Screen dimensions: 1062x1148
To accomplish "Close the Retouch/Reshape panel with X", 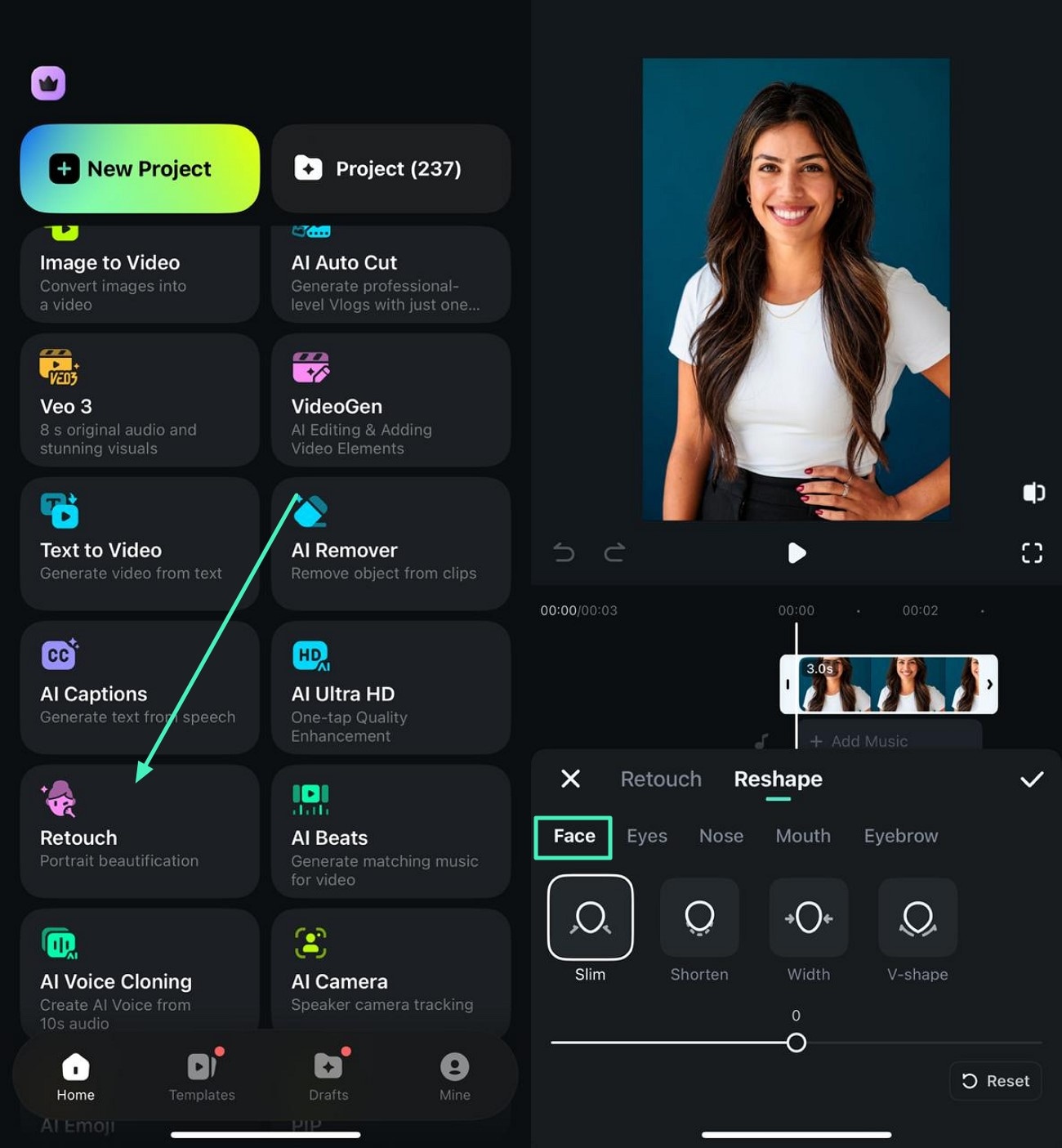I will pos(571,779).
